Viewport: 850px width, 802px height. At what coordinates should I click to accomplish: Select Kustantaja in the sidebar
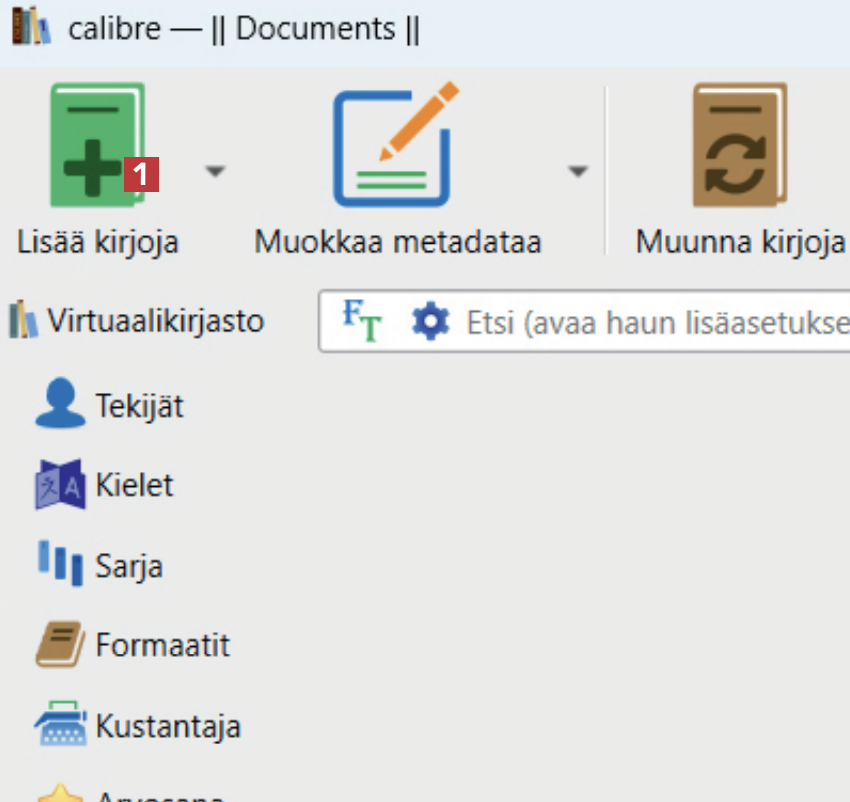click(x=168, y=726)
